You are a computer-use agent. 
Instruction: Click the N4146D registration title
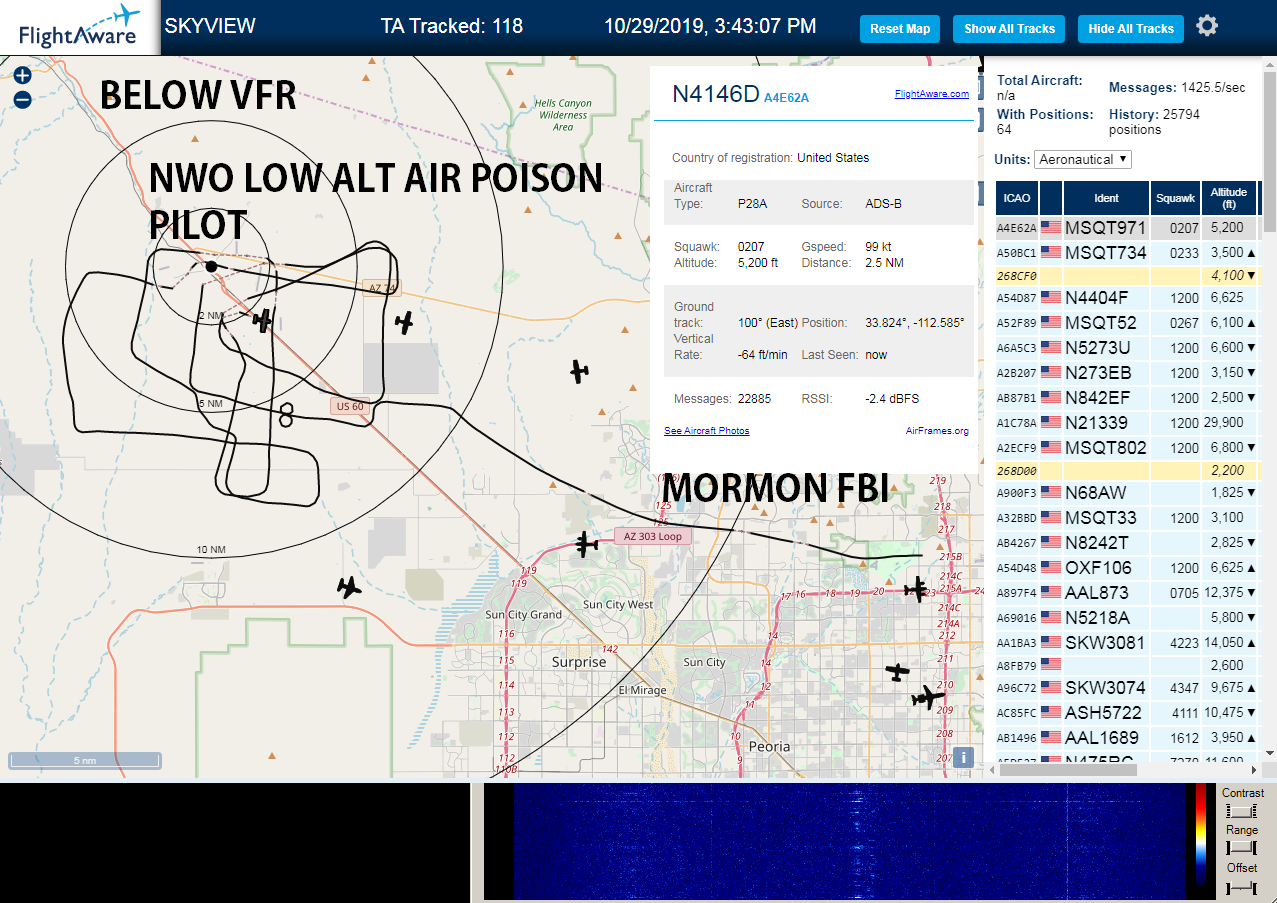(x=716, y=94)
